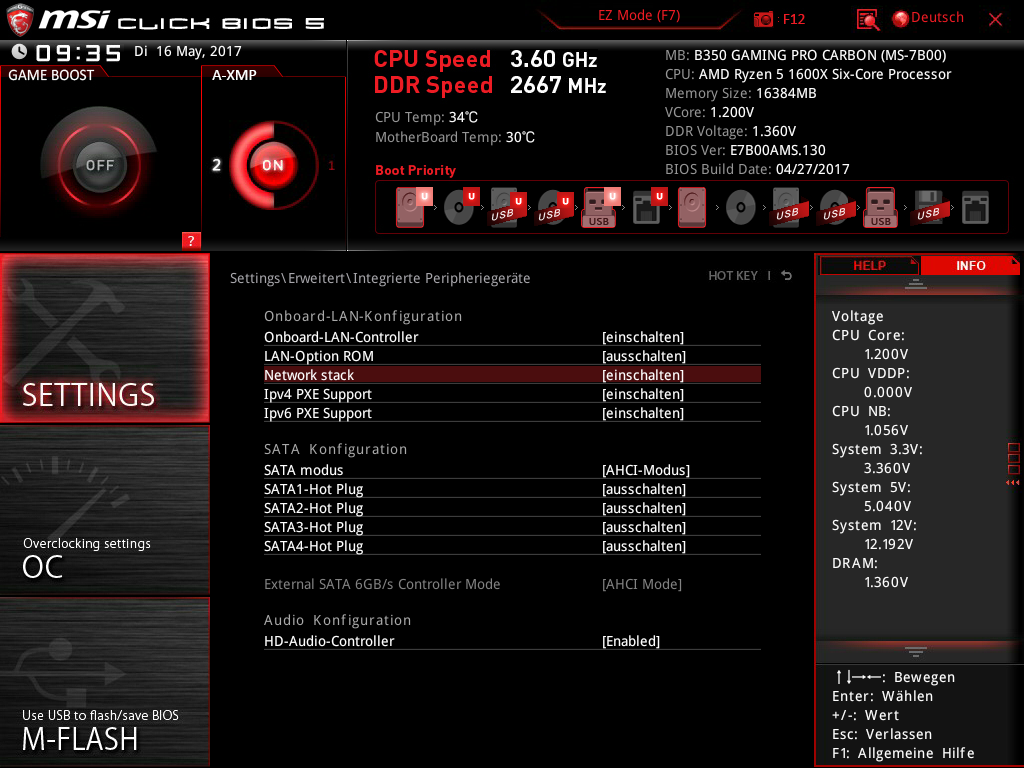Screen dimensions: 1024x768
Task: Close the BIOS with the red X
Action: coord(995,19)
